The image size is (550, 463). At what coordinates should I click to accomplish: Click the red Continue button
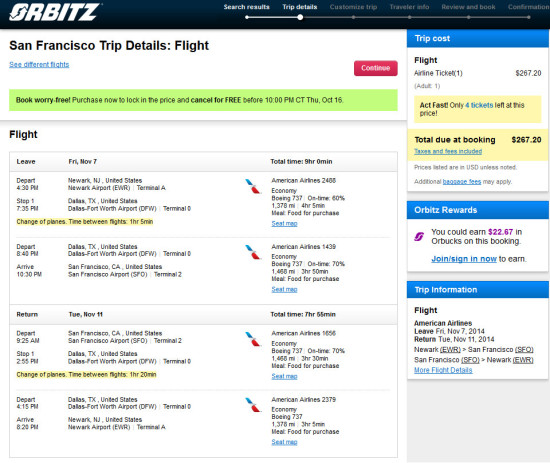tap(376, 68)
